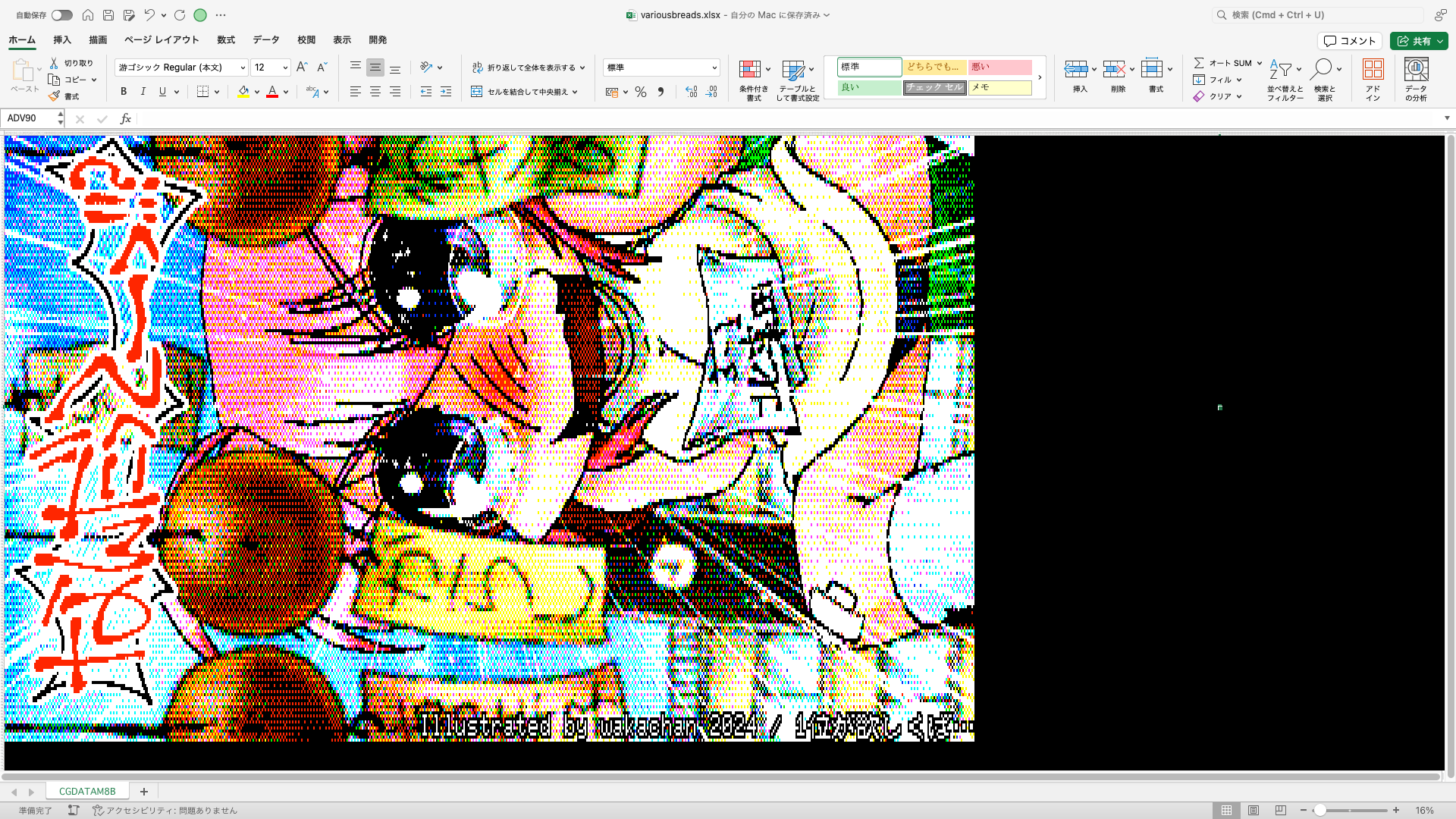Viewport: 1456px width, 819px height.
Task: Toggle Bold formatting
Action: [x=124, y=92]
